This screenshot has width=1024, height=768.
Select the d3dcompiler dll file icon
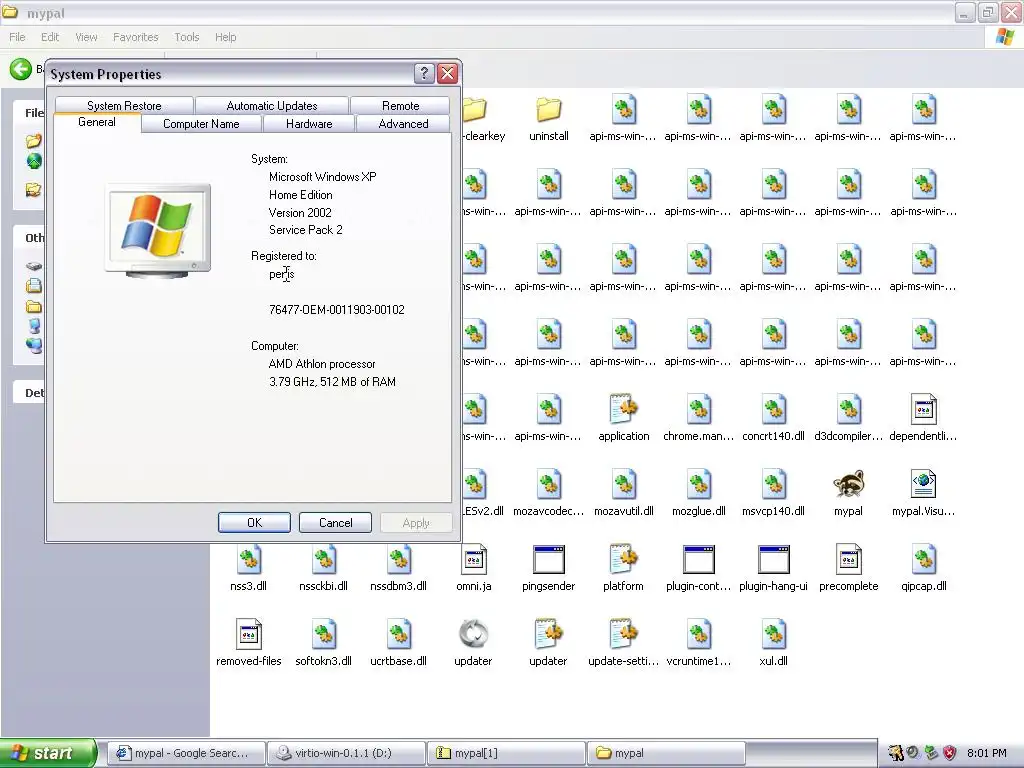point(848,409)
